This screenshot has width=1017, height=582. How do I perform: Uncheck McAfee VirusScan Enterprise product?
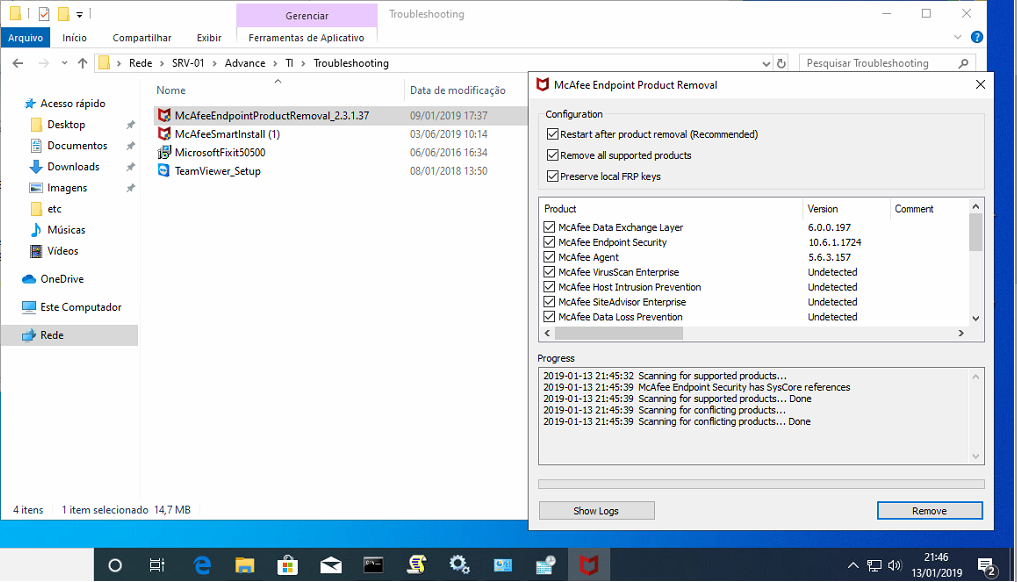pyautogui.click(x=549, y=272)
